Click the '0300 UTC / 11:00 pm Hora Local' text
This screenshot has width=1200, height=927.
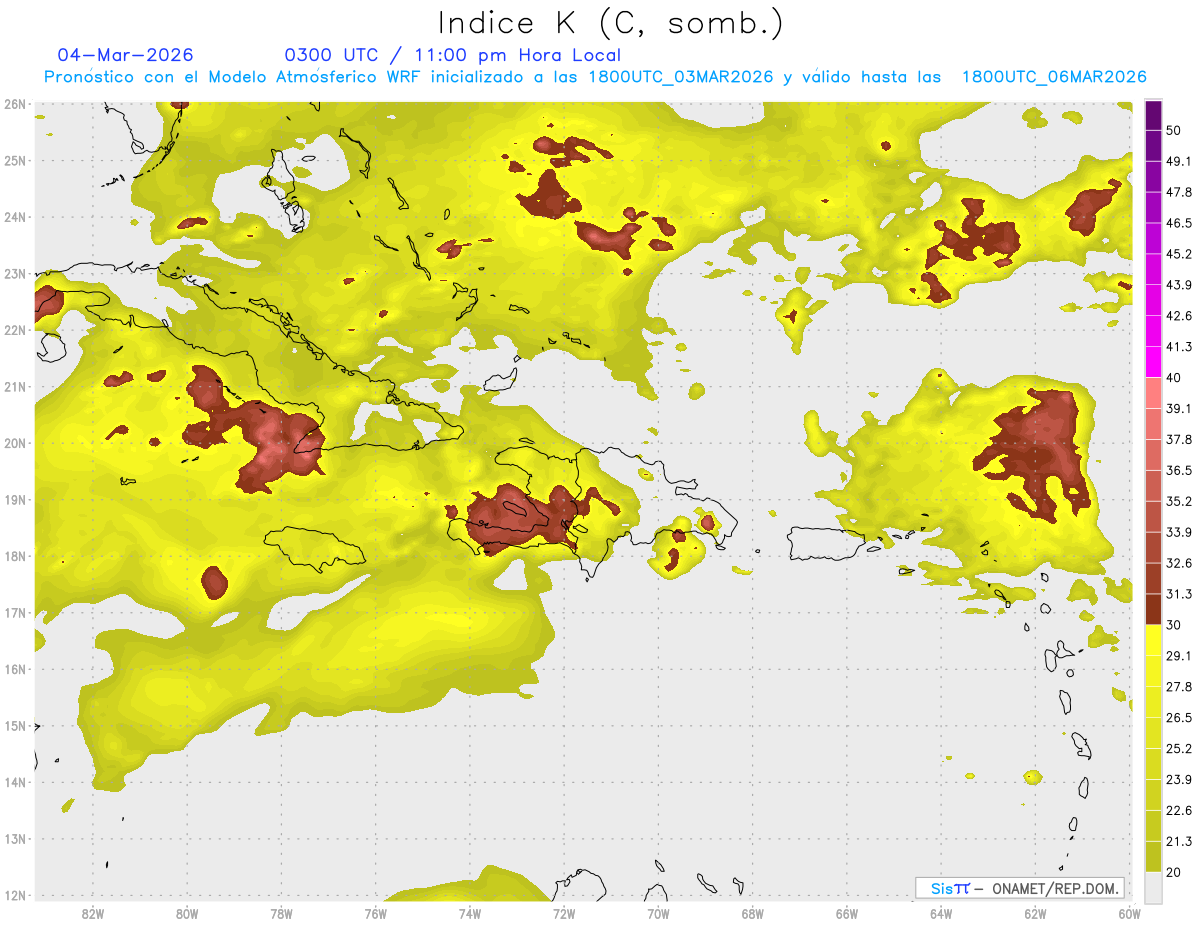point(453,55)
